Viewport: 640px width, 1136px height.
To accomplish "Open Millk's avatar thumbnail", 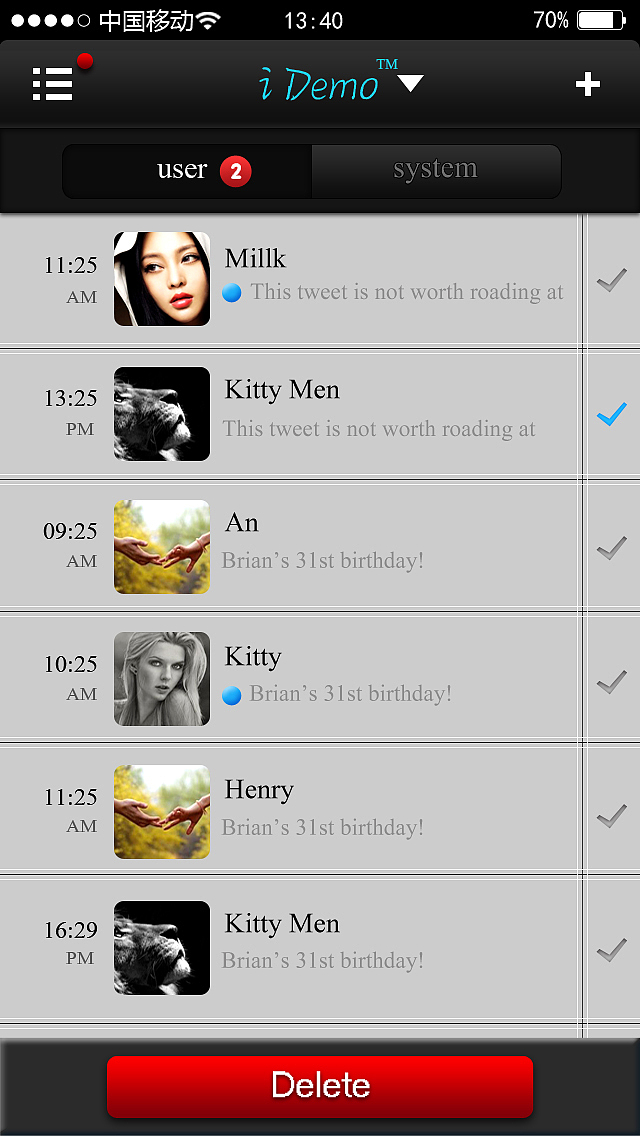I will [162, 279].
